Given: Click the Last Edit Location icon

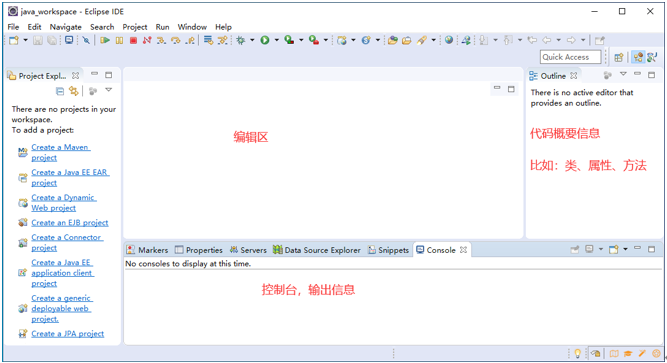Looking at the screenshot, I should tap(532, 40).
